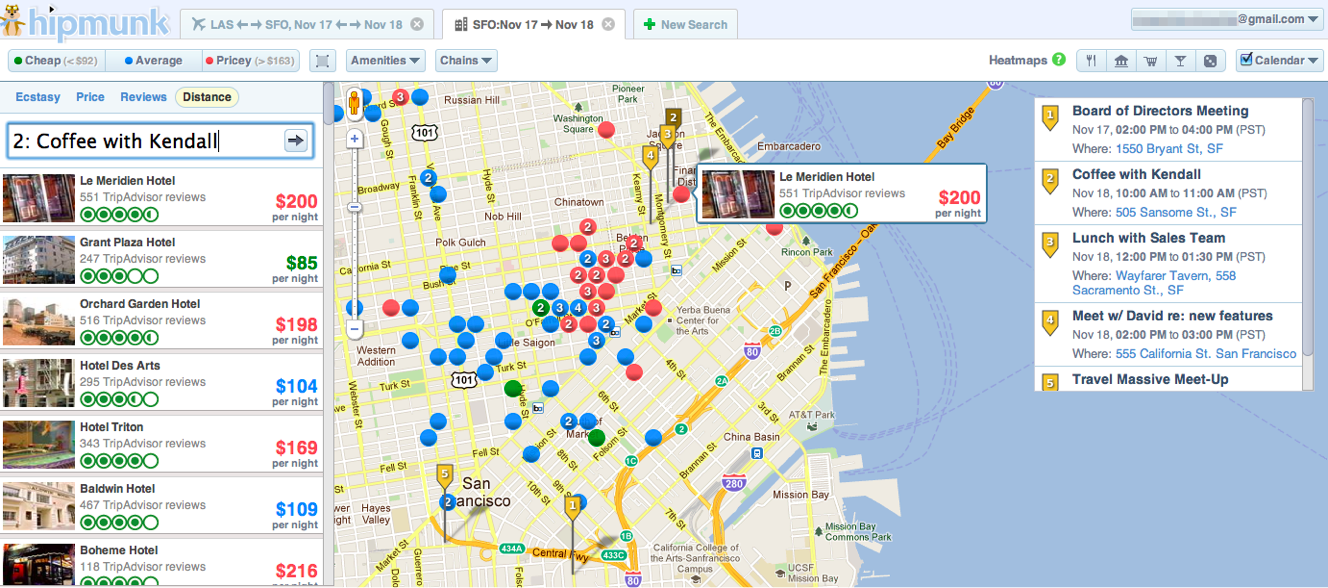Toggle the Average price filter
Image resolution: width=1328 pixels, height=588 pixels.
(153, 61)
